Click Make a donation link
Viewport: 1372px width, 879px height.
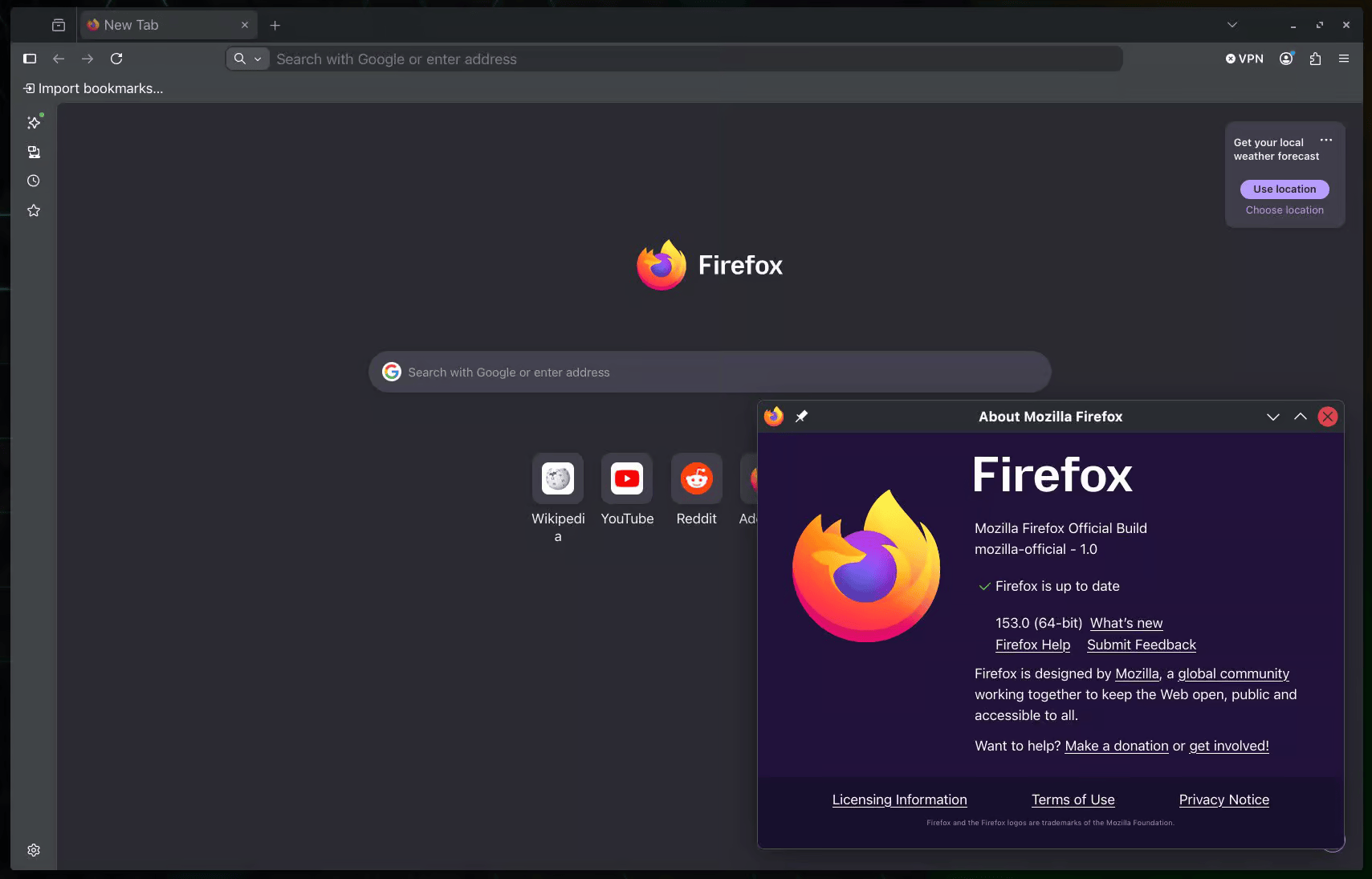point(1117,746)
